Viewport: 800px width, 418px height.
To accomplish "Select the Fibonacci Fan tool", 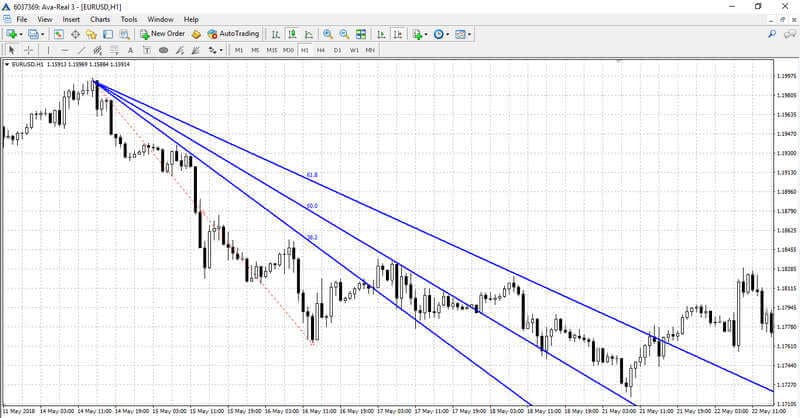I will tap(180, 50).
